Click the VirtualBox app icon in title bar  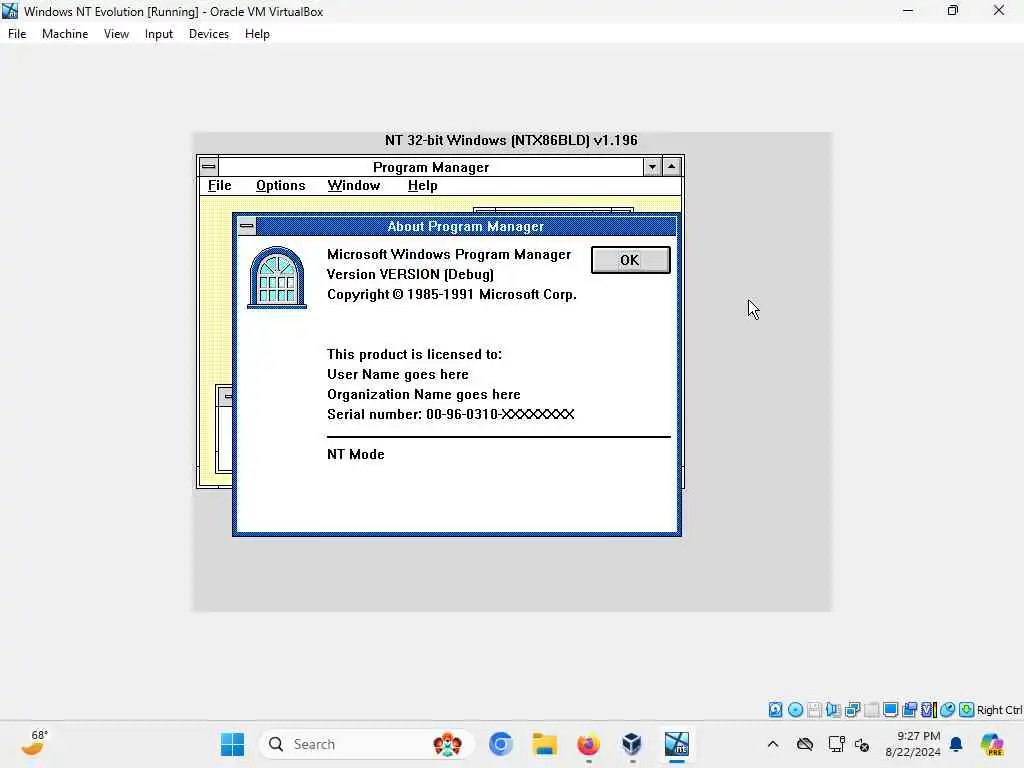point(10,11)
